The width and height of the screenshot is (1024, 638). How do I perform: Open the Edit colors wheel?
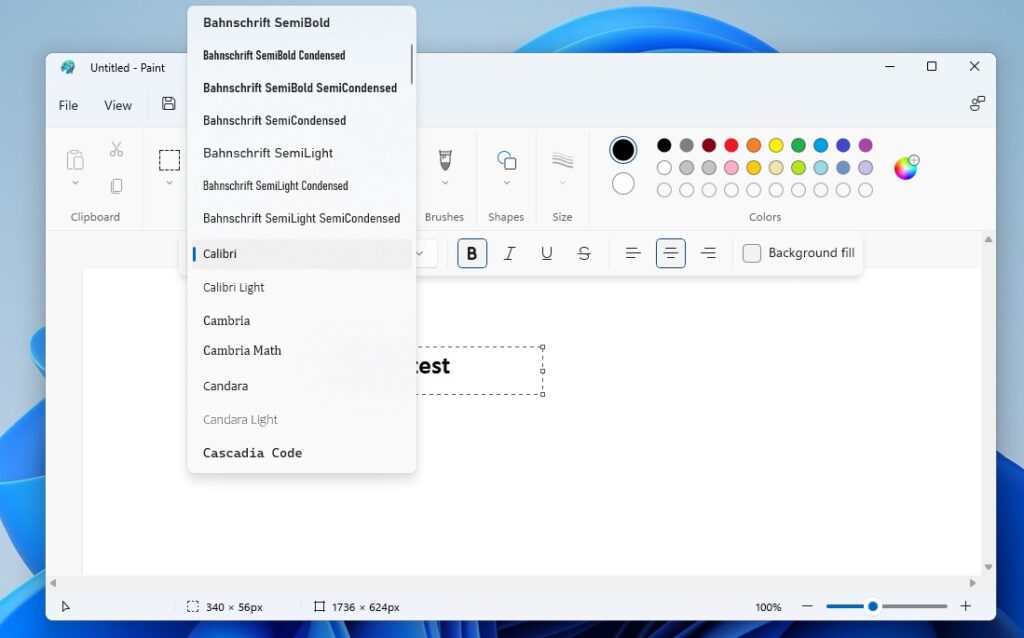tap(906, 168)
